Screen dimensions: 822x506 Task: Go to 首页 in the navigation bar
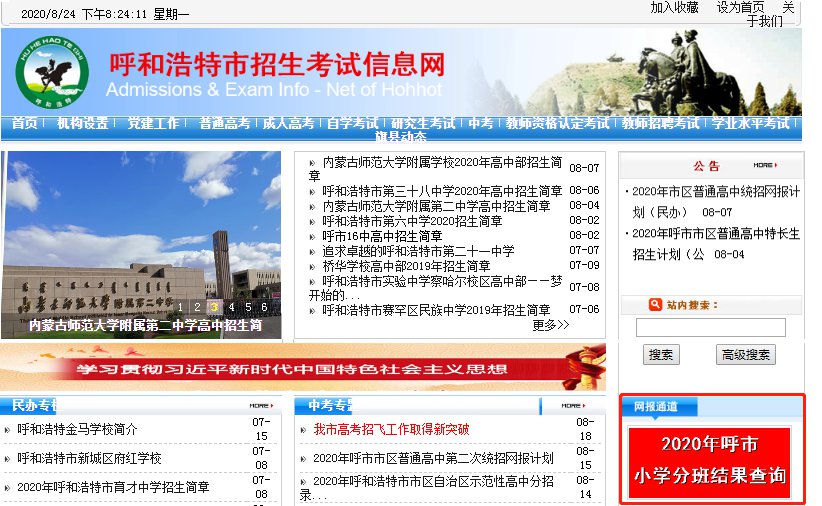[25, 123]
